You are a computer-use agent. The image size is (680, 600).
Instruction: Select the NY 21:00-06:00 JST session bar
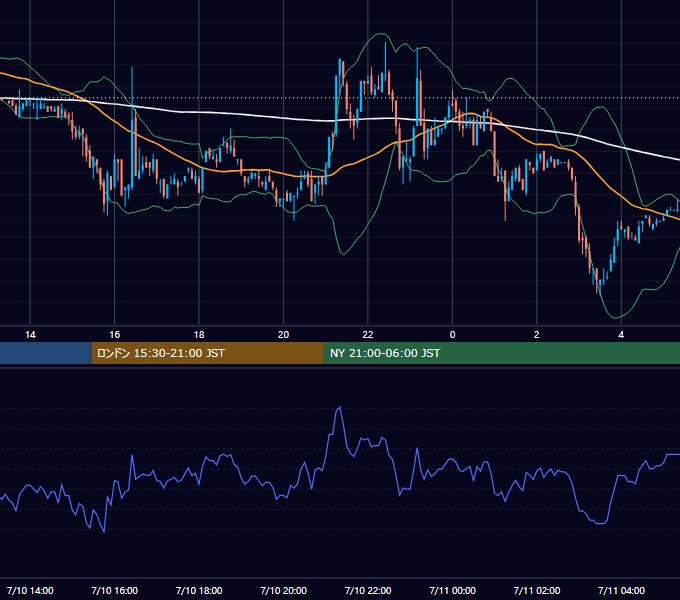(x=502, y=353)
